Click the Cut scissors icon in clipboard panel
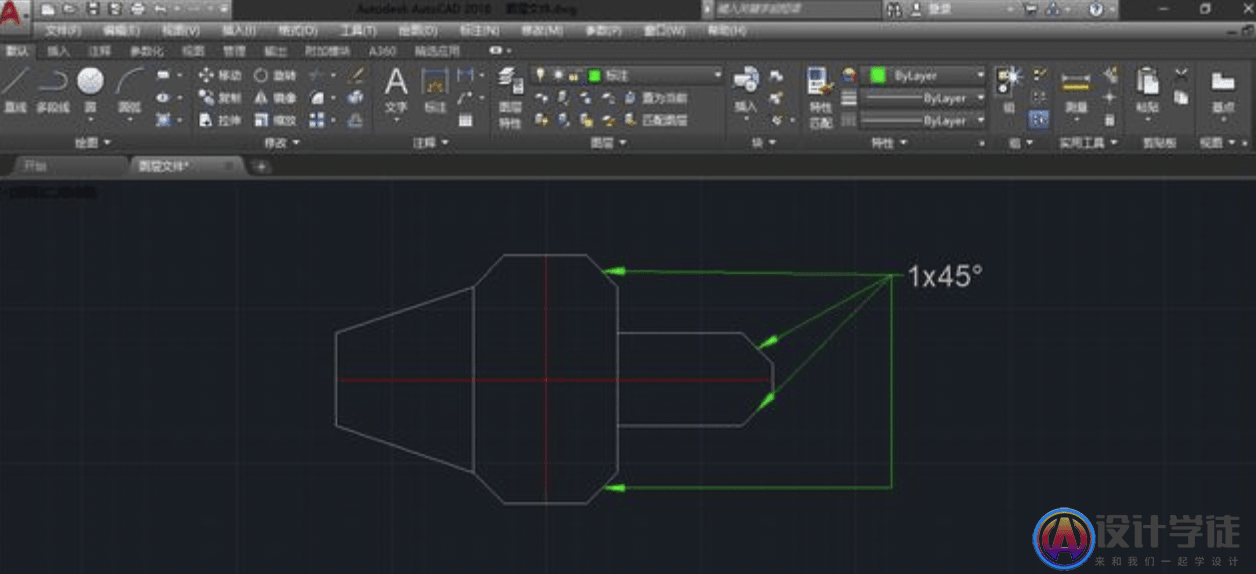Screen dimensions: 1256x574 click(1181, 75)
